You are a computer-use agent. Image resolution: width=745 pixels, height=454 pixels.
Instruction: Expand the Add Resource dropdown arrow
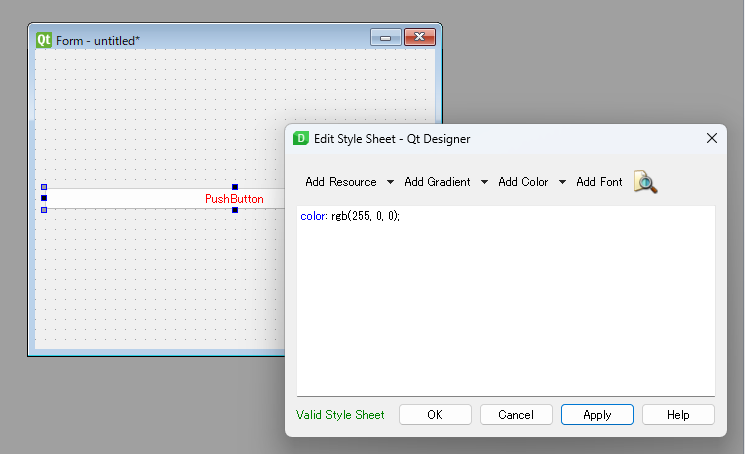(x=390, y=182)
